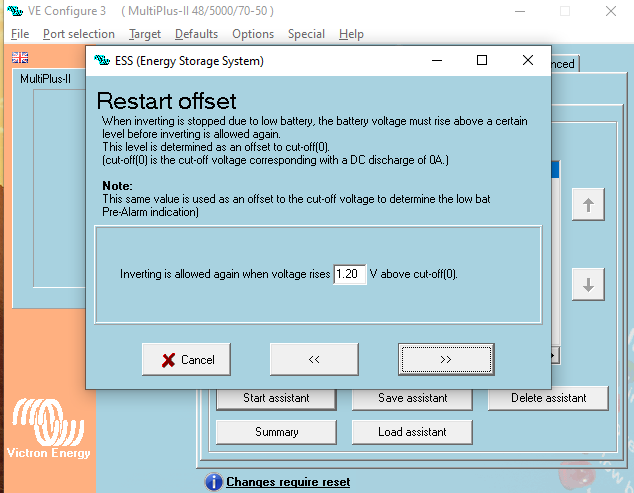Click the UK flag language icon
This screenshot has height=493, width=634.
click(20, 58)
